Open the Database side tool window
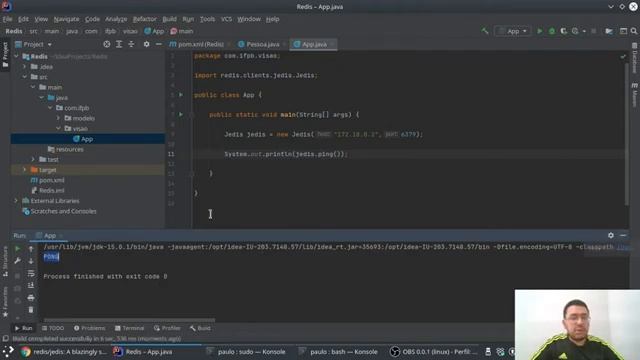 635,58
